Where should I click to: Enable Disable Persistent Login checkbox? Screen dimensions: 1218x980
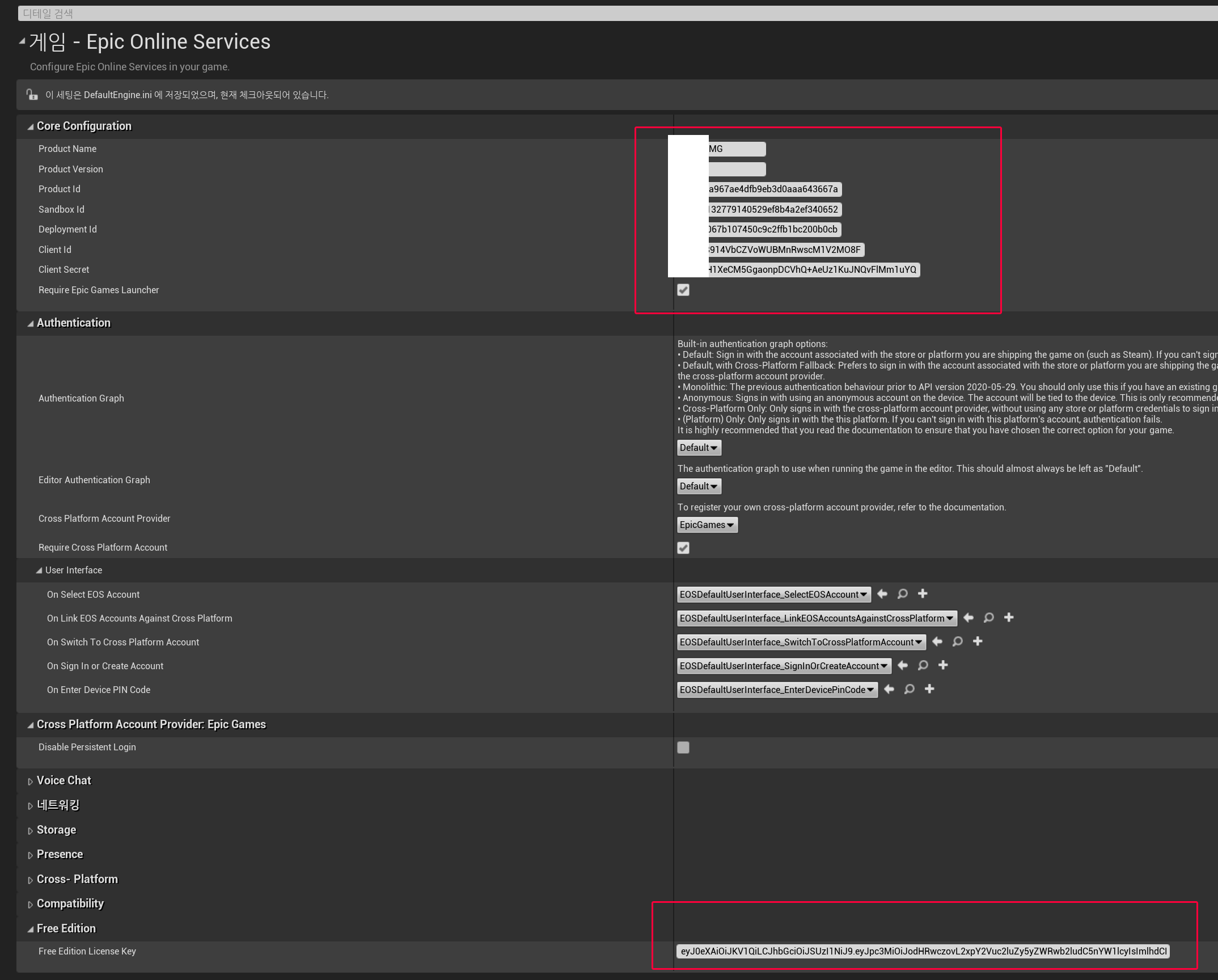(683, 747)
